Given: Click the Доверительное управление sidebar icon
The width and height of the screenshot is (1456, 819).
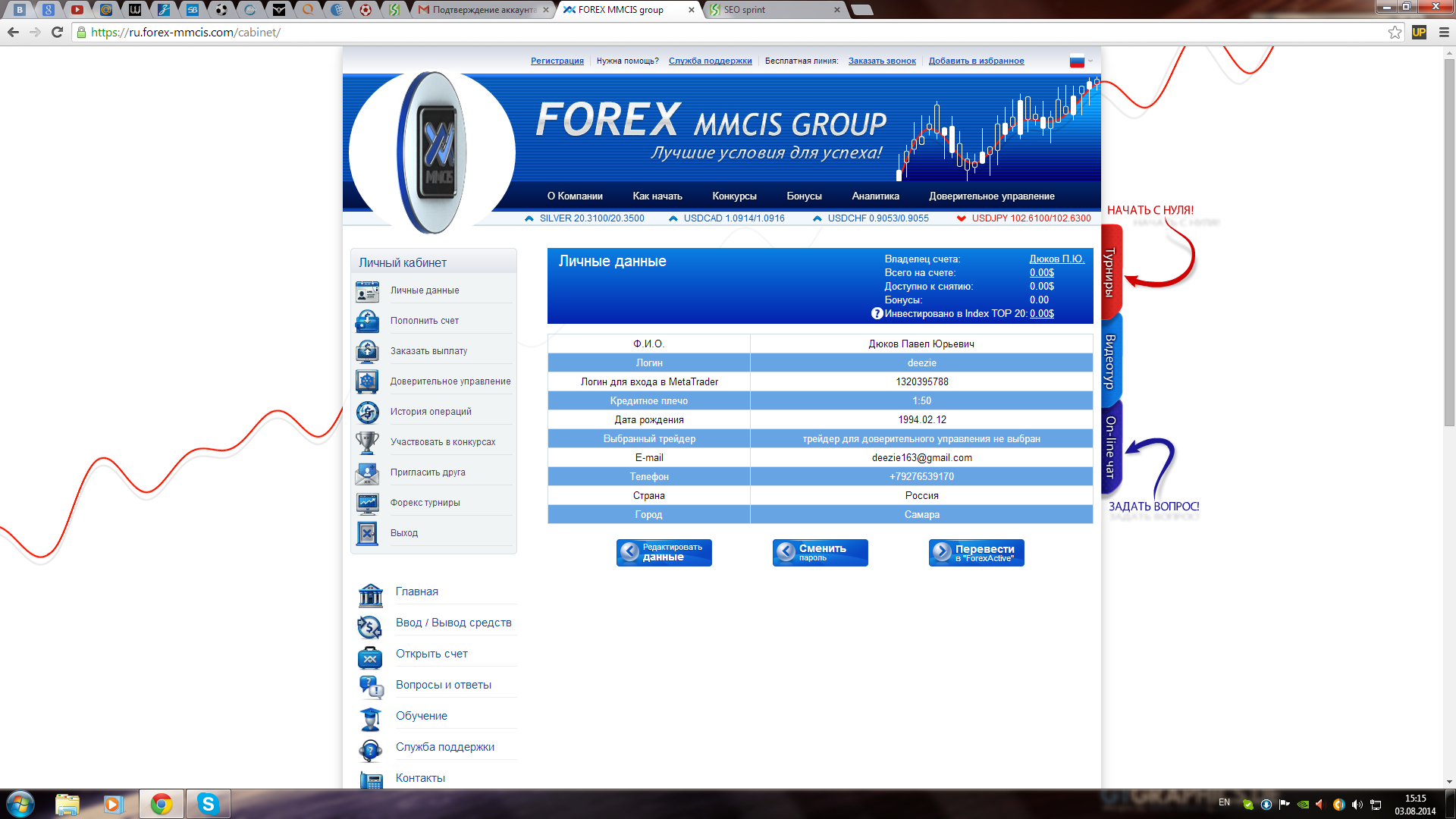Looking at the screenshot, I should (x=367, y=382).
